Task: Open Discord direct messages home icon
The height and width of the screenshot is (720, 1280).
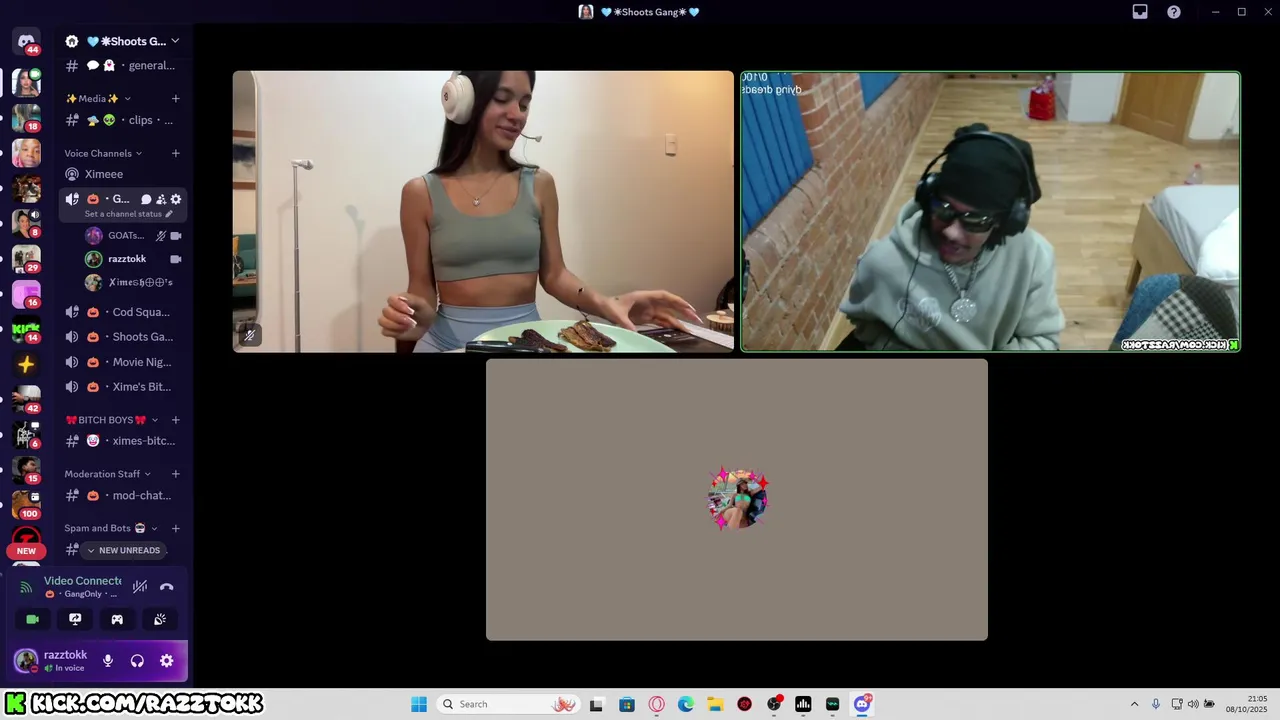Action: 26,42
